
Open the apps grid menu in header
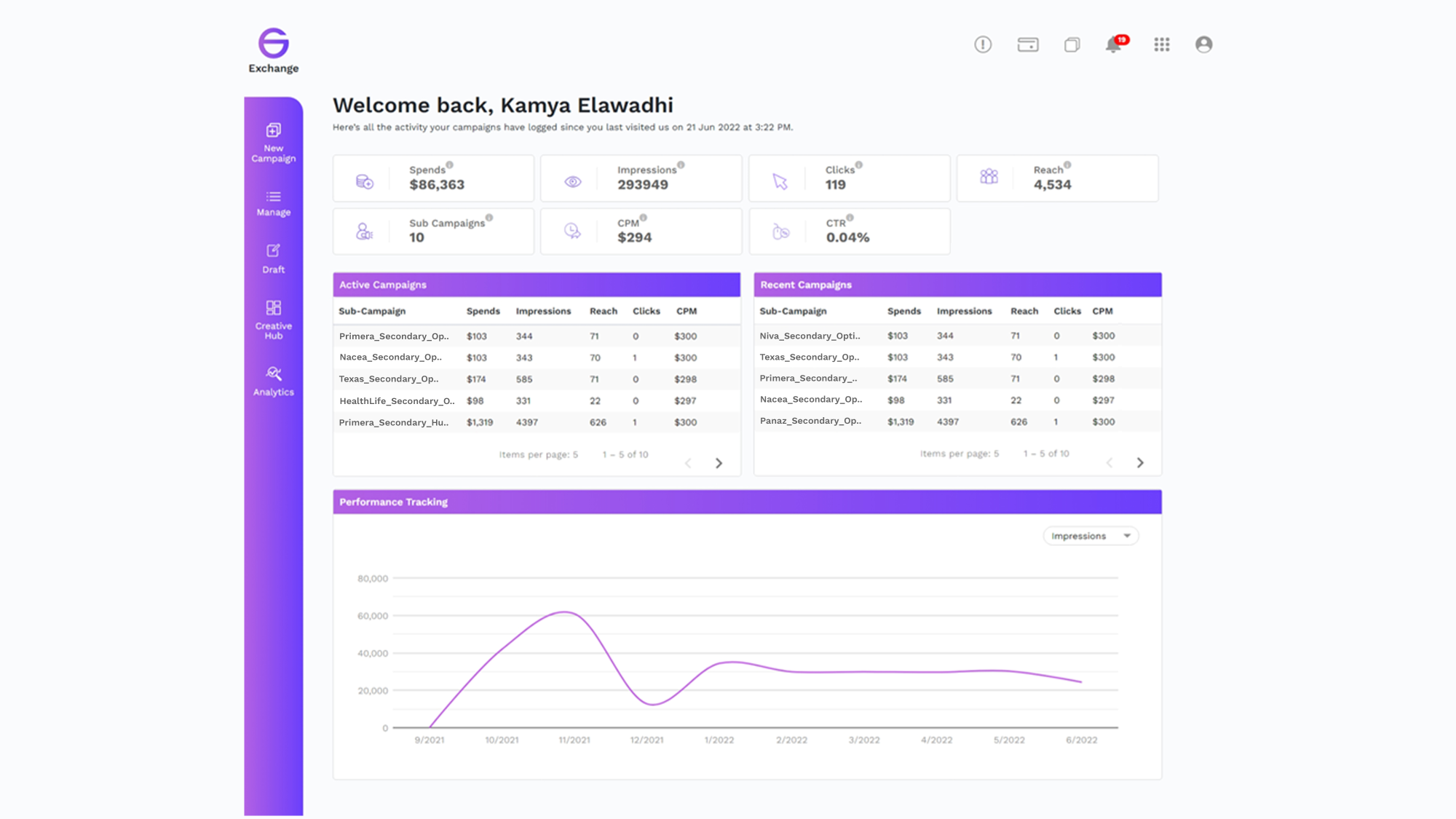(x=1161, y=44)
